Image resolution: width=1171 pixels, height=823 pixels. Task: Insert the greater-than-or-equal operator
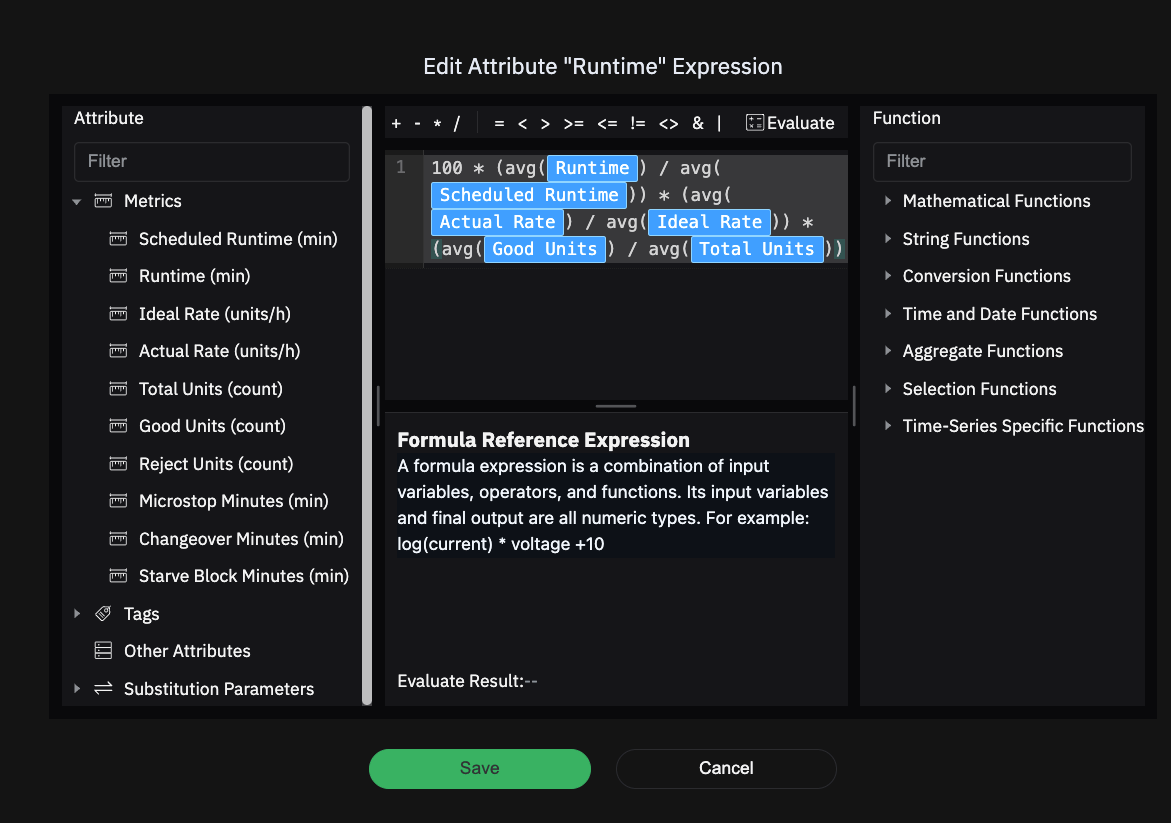coord(573,124)
